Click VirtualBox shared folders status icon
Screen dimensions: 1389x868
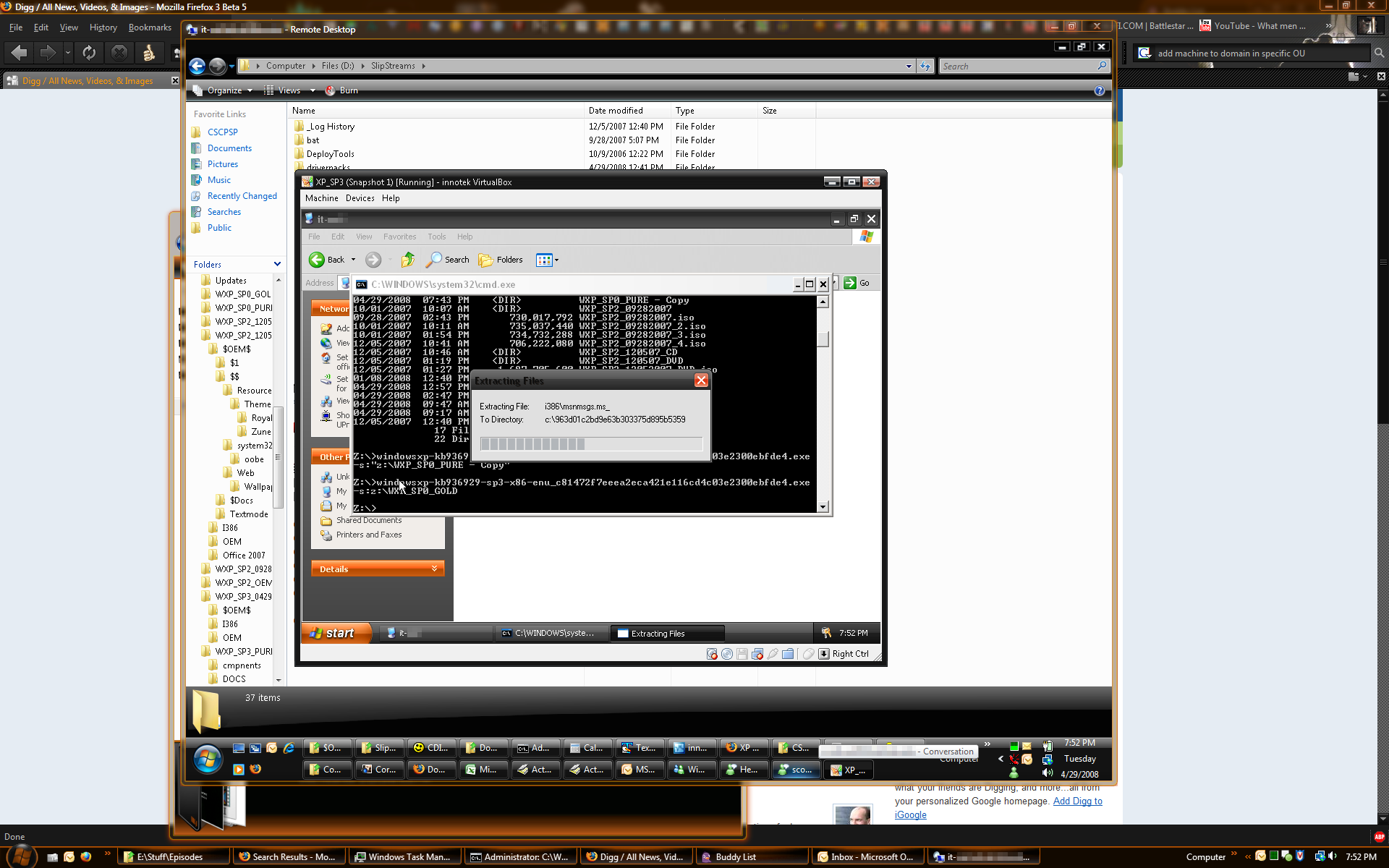(x=788, y=654)
